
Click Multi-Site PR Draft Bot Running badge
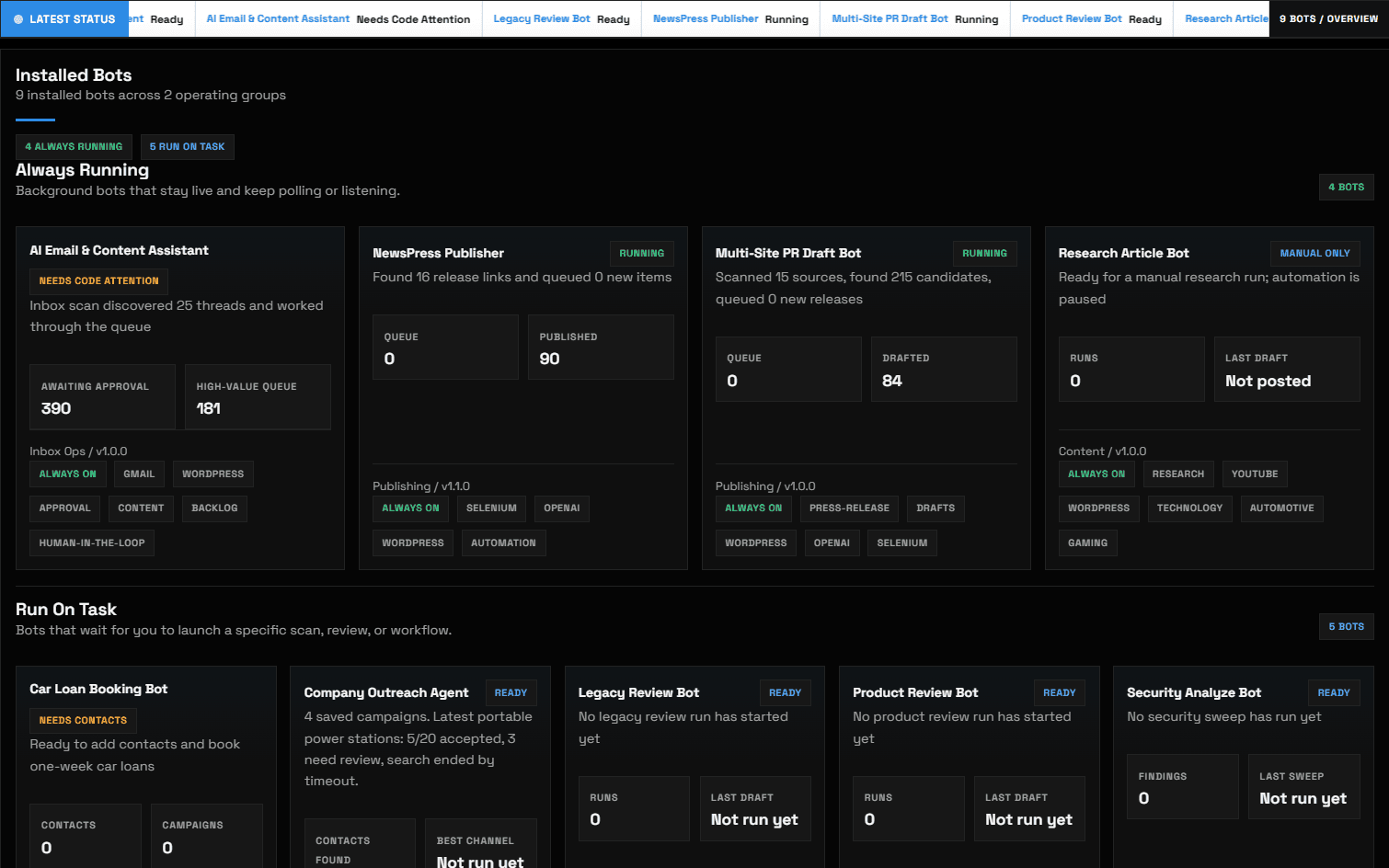pyautogui.click(x=984, y=254)
